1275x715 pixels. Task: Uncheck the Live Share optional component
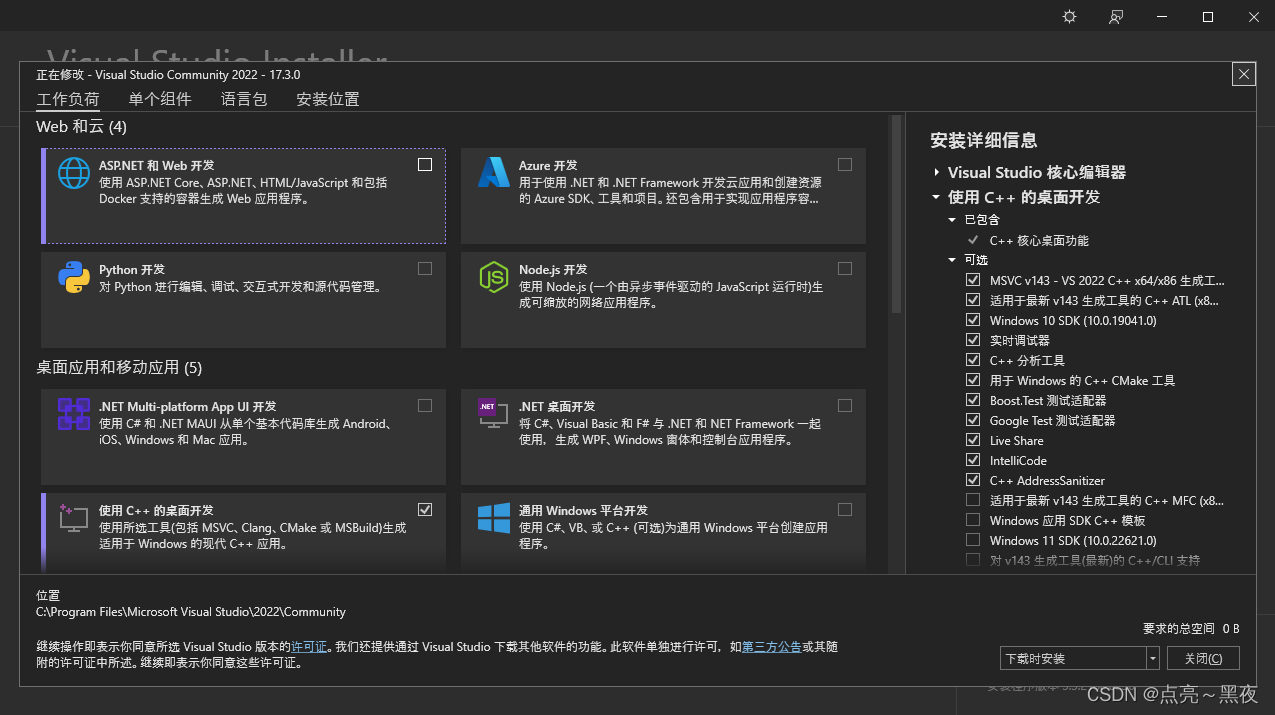click(x=973, y=440)
